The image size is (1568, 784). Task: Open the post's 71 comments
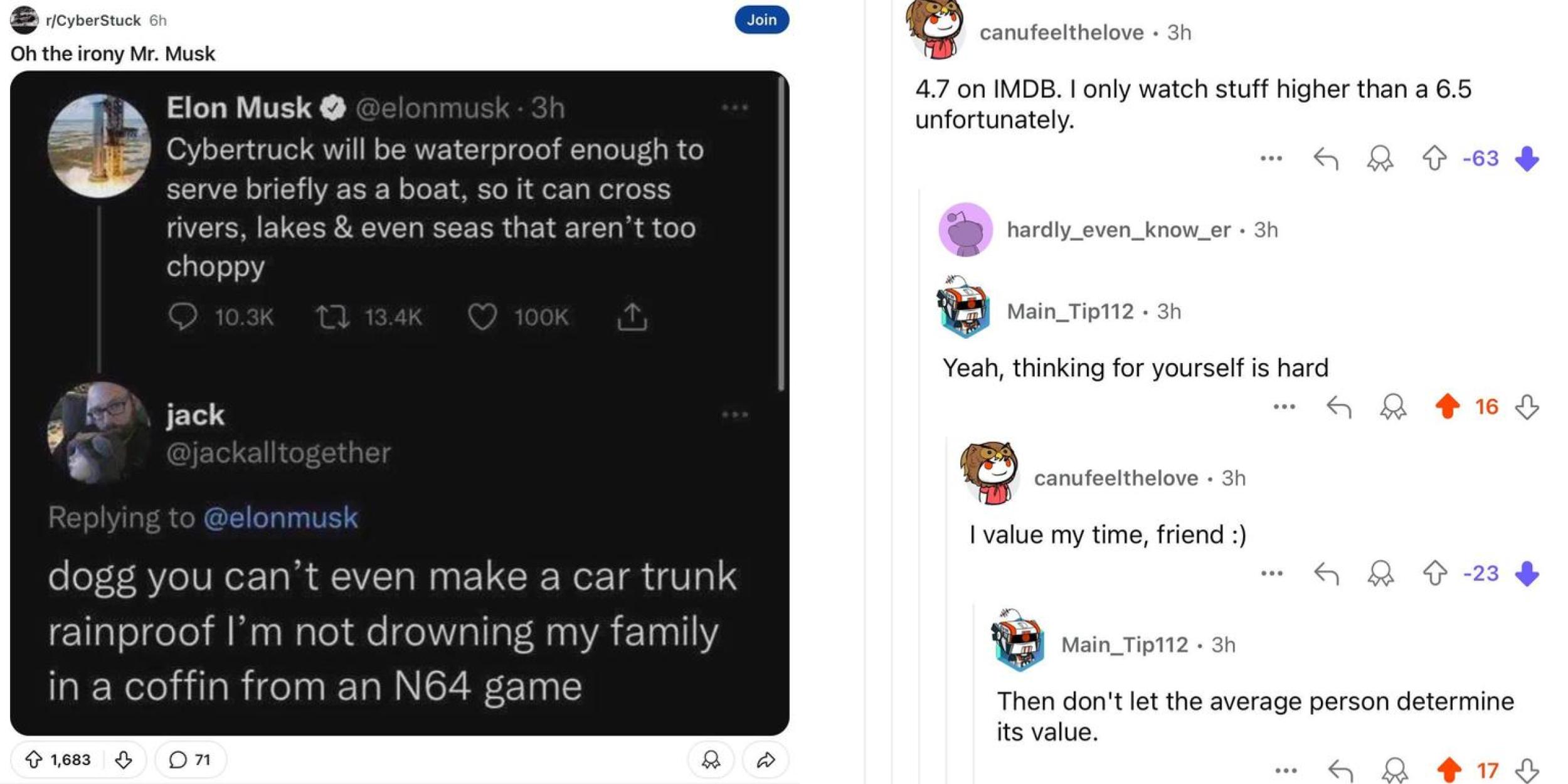coord(190,760)
